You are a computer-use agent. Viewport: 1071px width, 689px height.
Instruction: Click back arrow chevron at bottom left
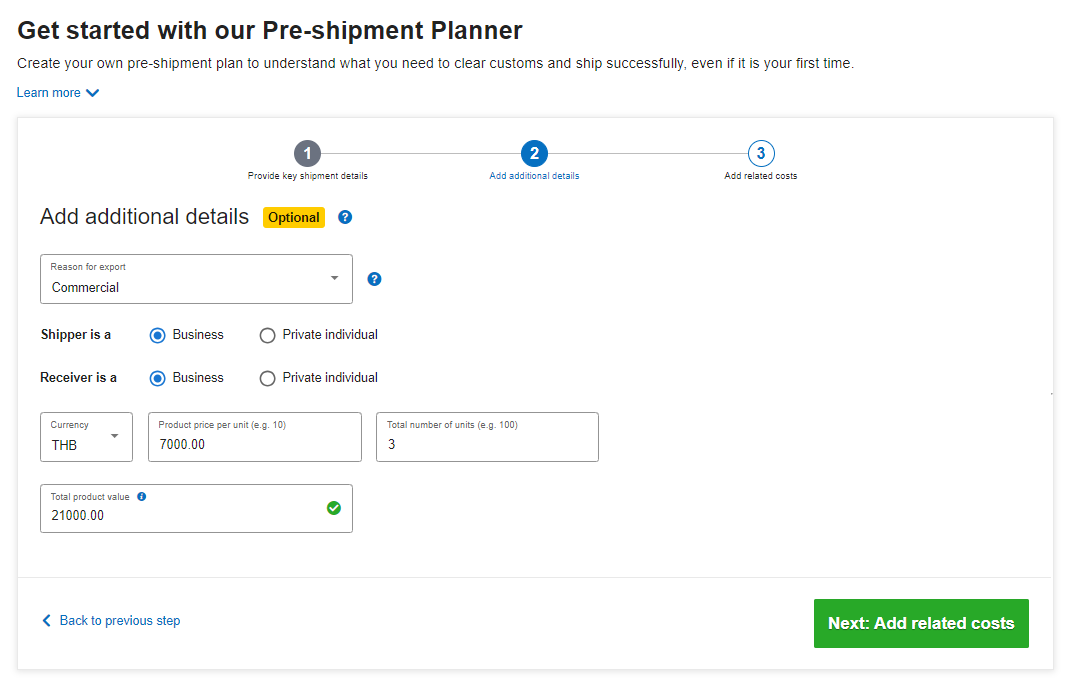point(46,621)
